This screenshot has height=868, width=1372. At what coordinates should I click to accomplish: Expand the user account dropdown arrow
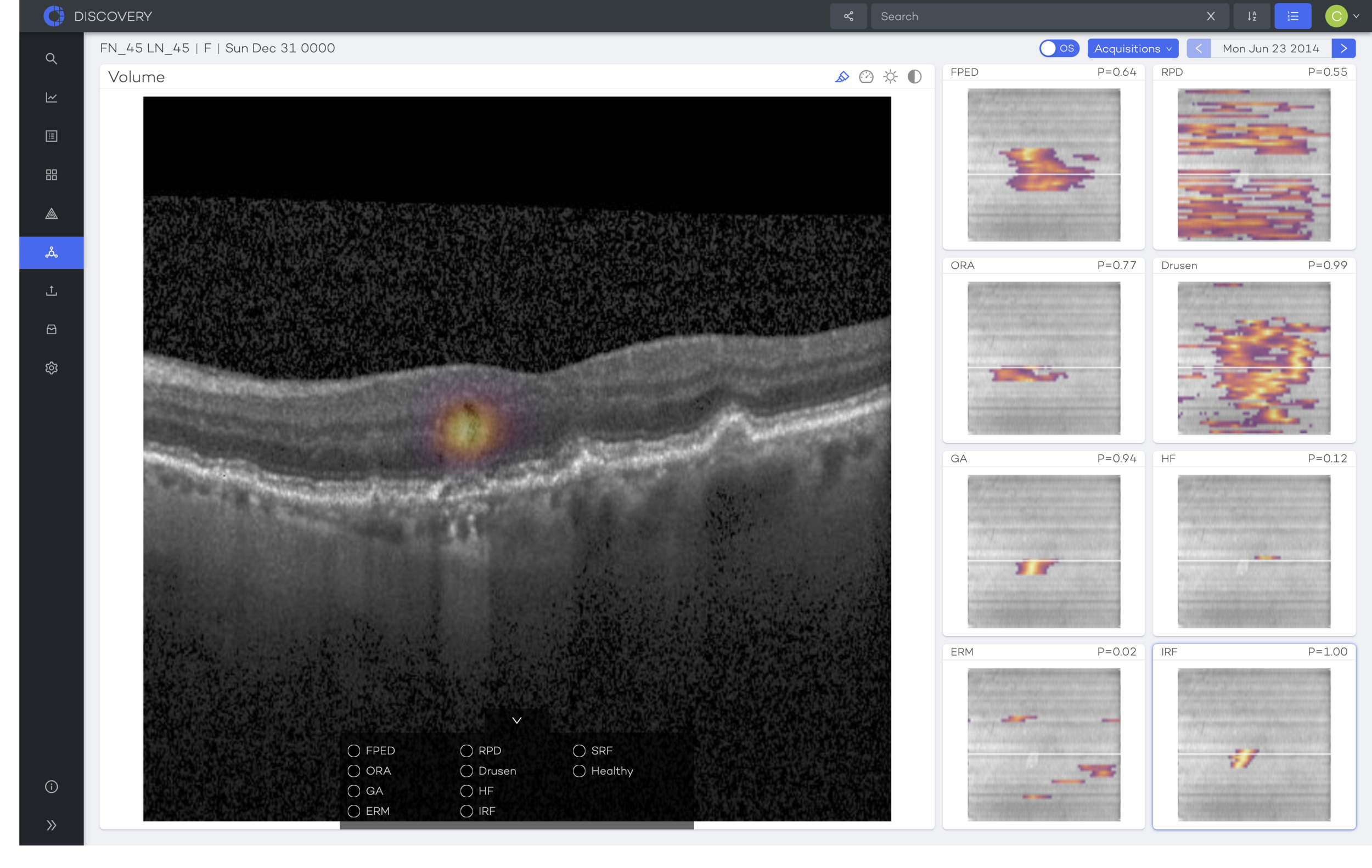point(1357,16)
